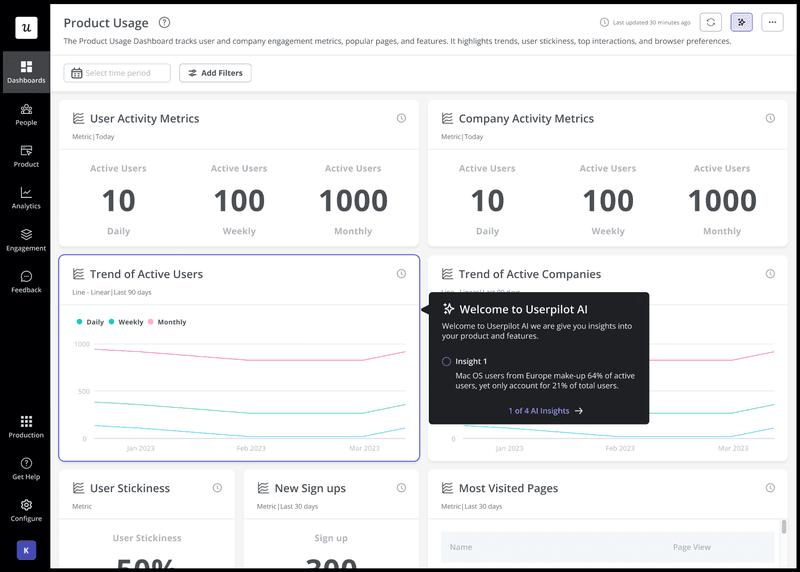Switch the Production environment selector
This screenshot has width=800, height=572.
pyautogui.click(x=26, y=427)
